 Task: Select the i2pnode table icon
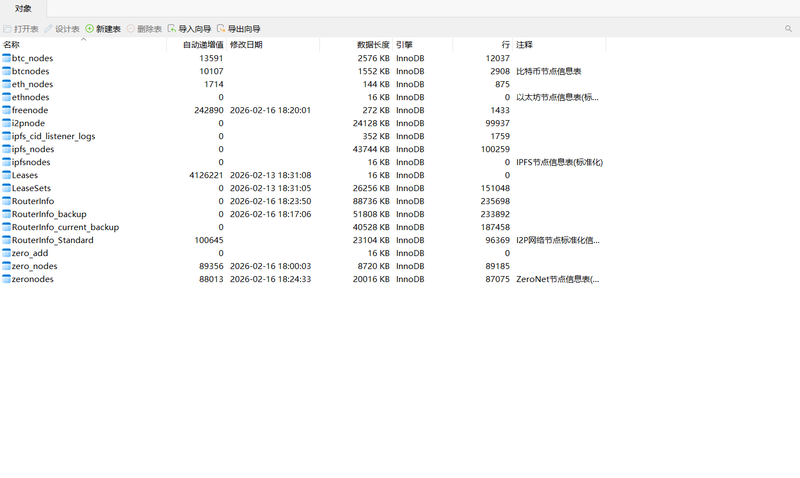point(6,123)
